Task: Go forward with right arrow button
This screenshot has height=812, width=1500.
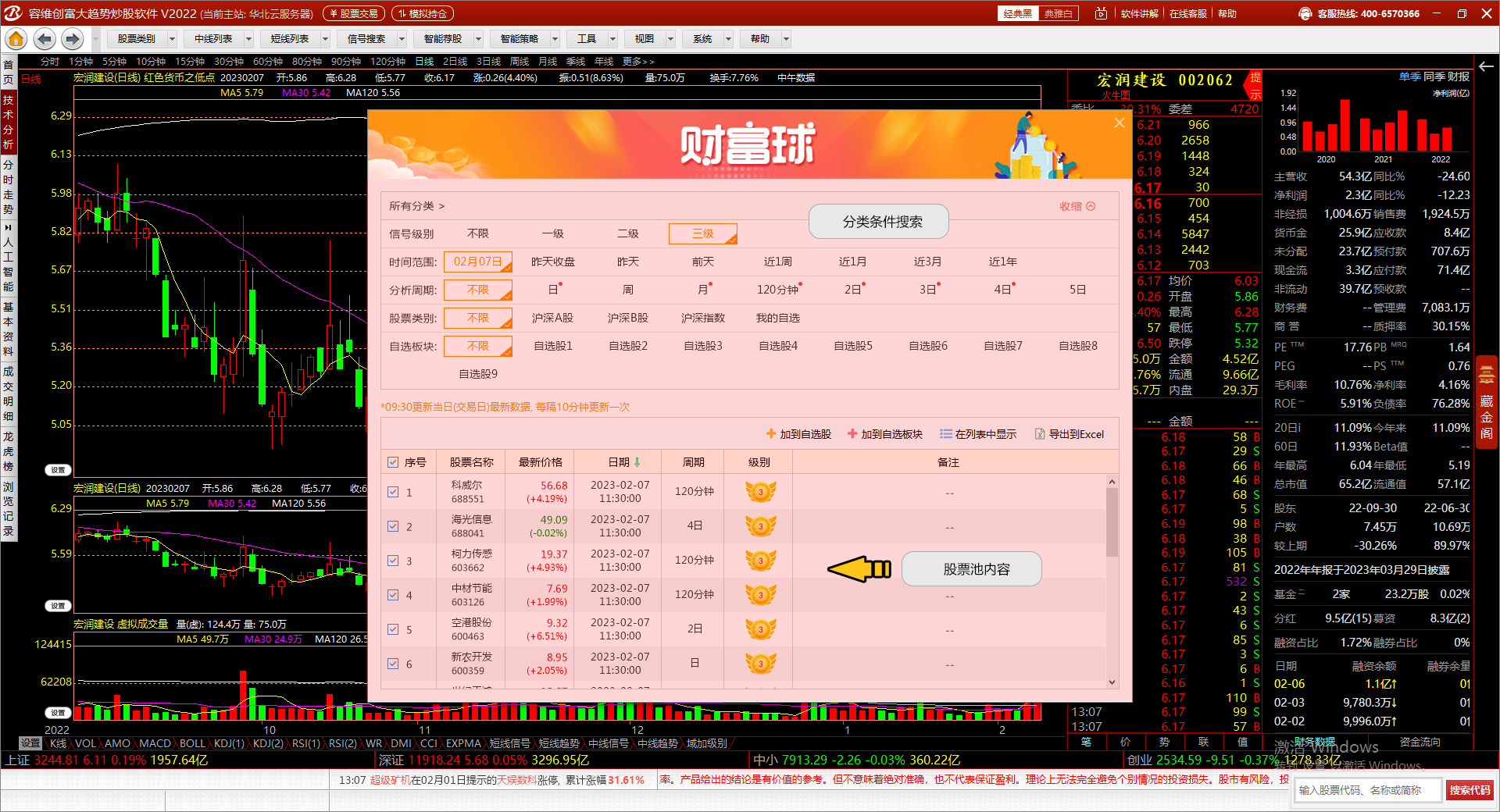Action: pyautogui.click(x=73, y=38)
